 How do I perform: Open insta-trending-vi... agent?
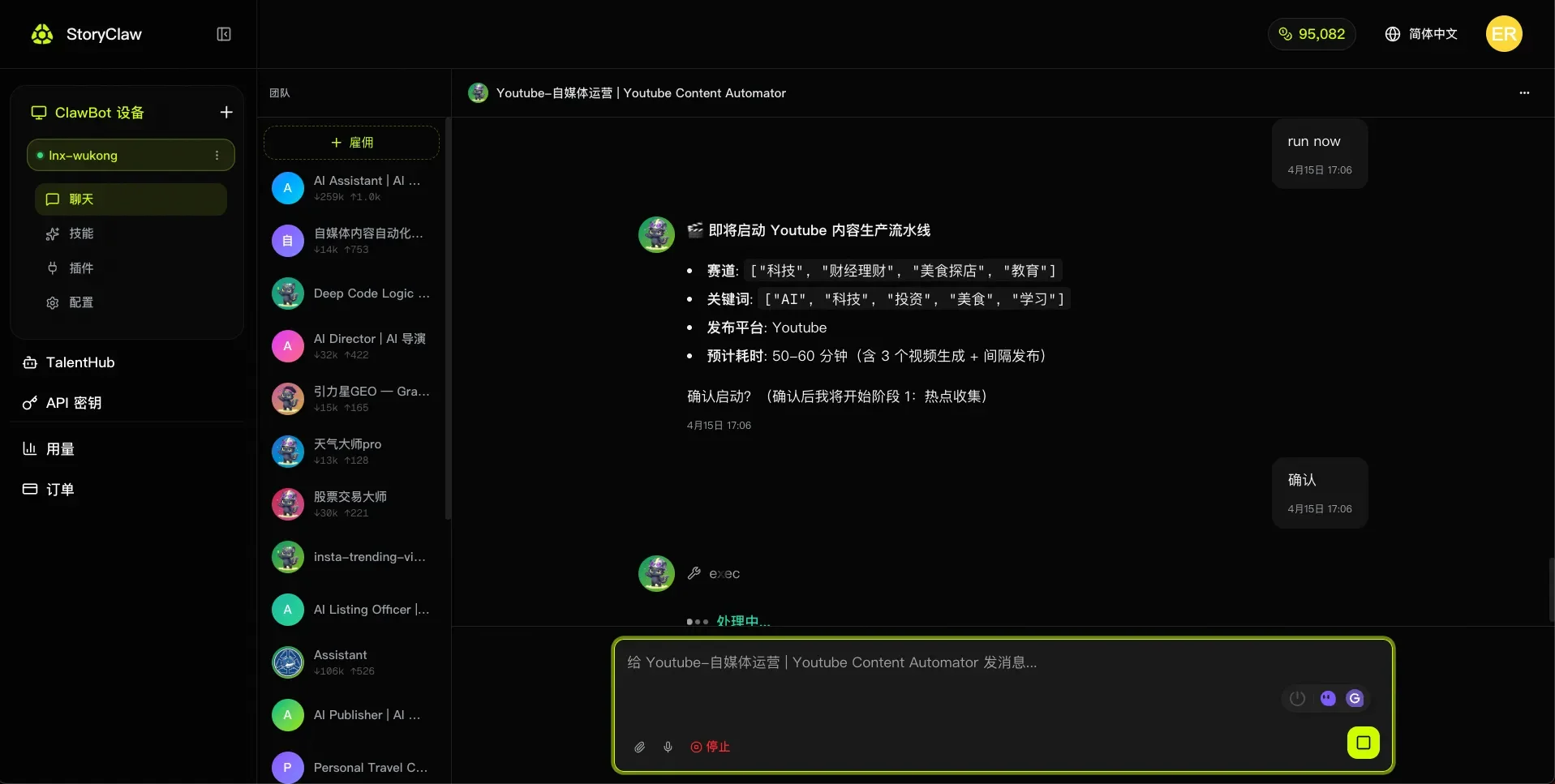(351, 557)
